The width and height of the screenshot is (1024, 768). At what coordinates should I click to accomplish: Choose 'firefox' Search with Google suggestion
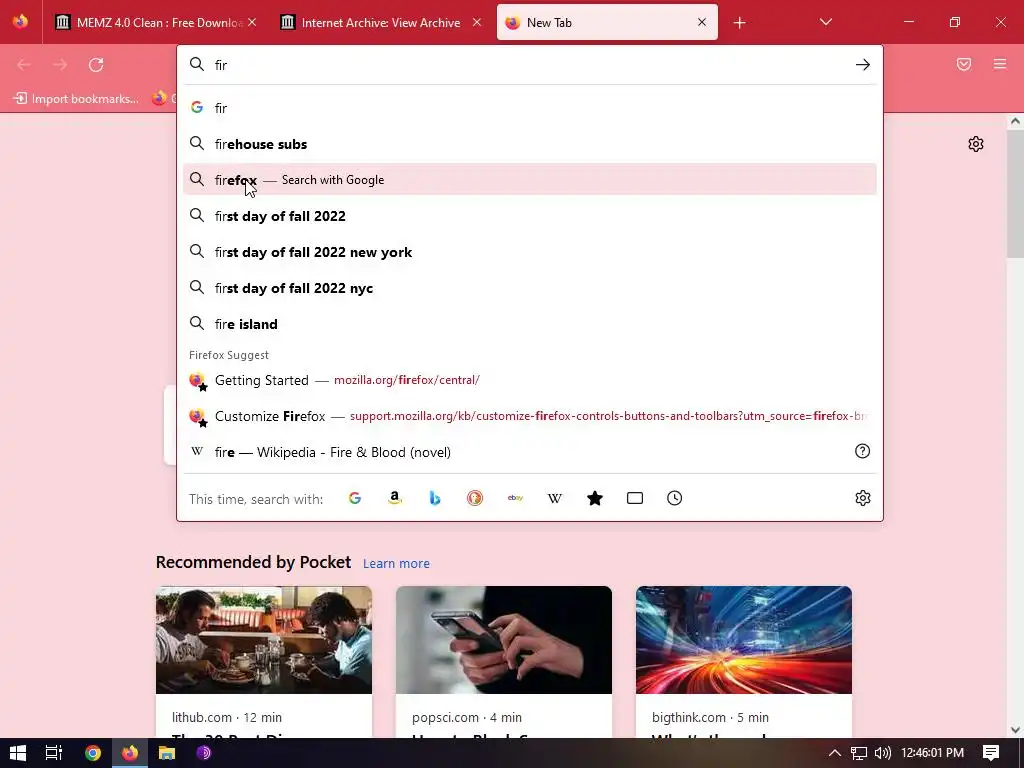[x=530, y=180]
